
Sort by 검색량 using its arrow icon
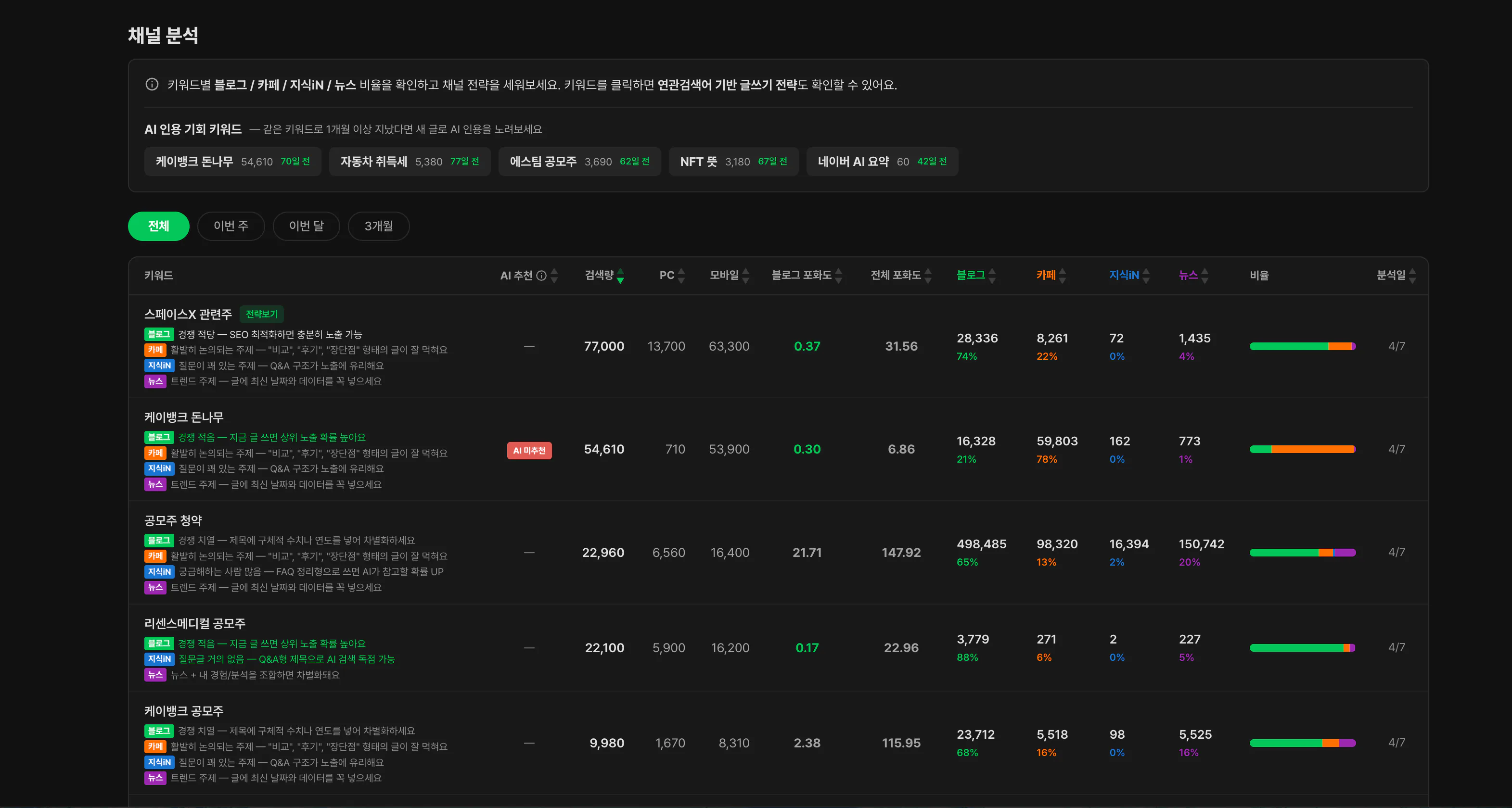pyautogui.click(x=620, y=276)
